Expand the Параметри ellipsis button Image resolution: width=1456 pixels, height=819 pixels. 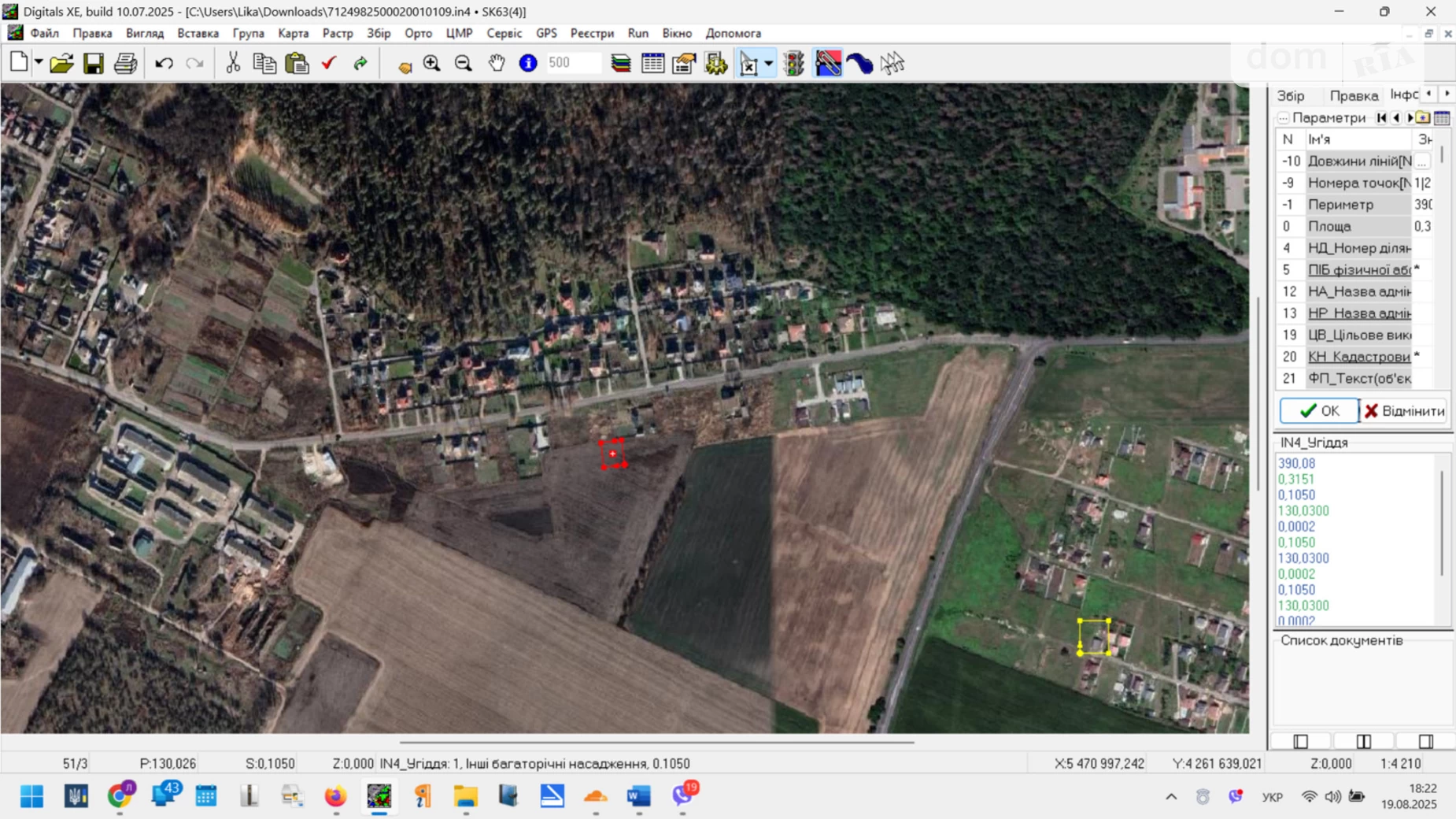tap(1283, 118)
